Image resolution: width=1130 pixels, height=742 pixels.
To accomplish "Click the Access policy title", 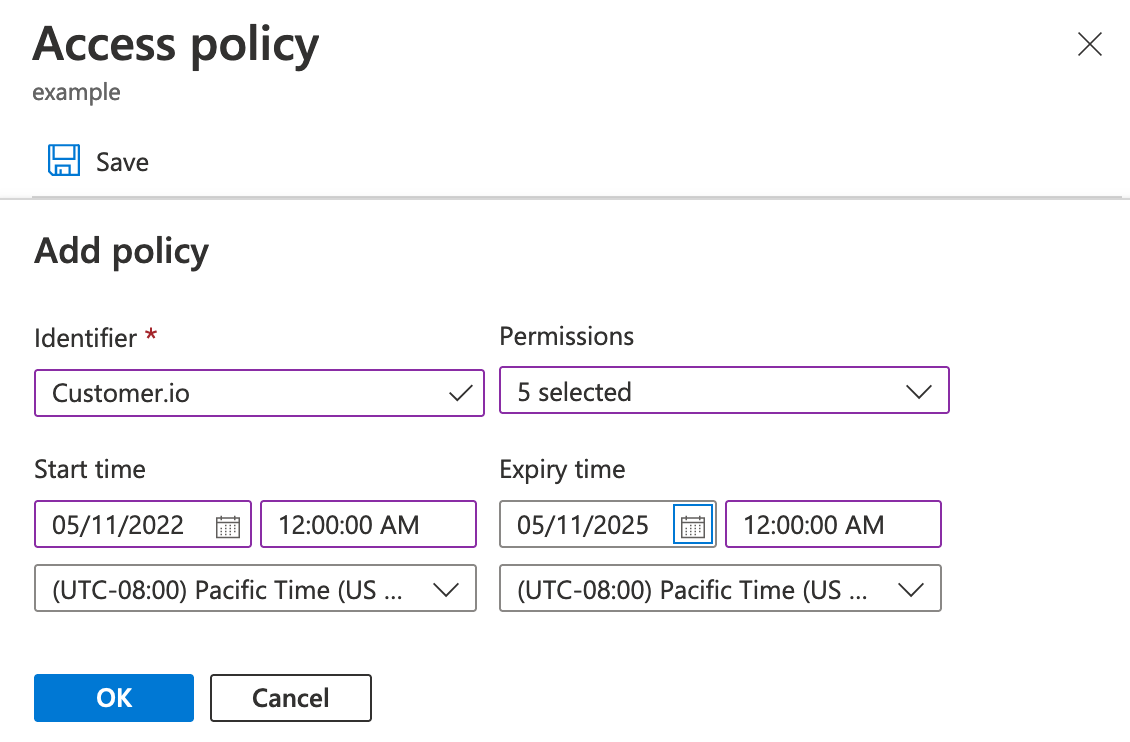I will (176, 45).
